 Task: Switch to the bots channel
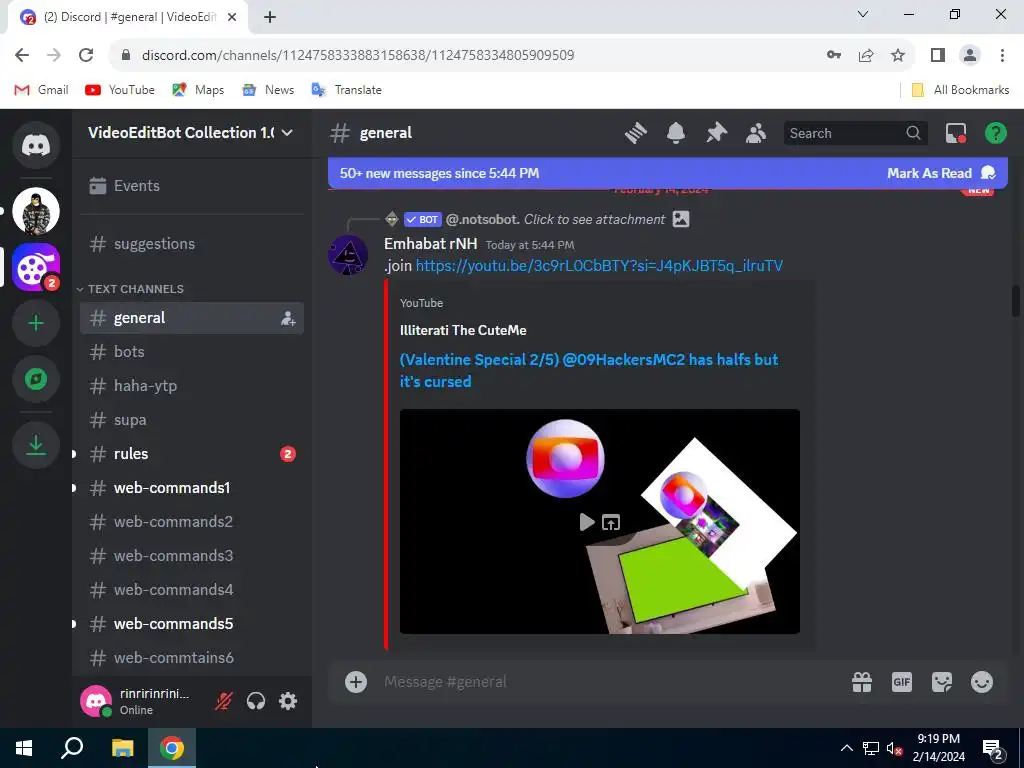point(191,352)
